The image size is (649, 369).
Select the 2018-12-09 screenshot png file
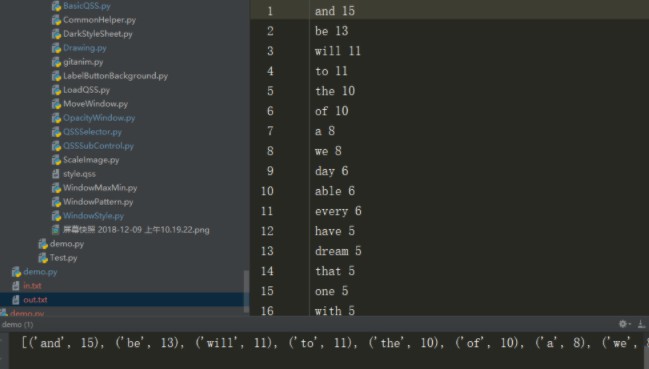click(136, 230)
